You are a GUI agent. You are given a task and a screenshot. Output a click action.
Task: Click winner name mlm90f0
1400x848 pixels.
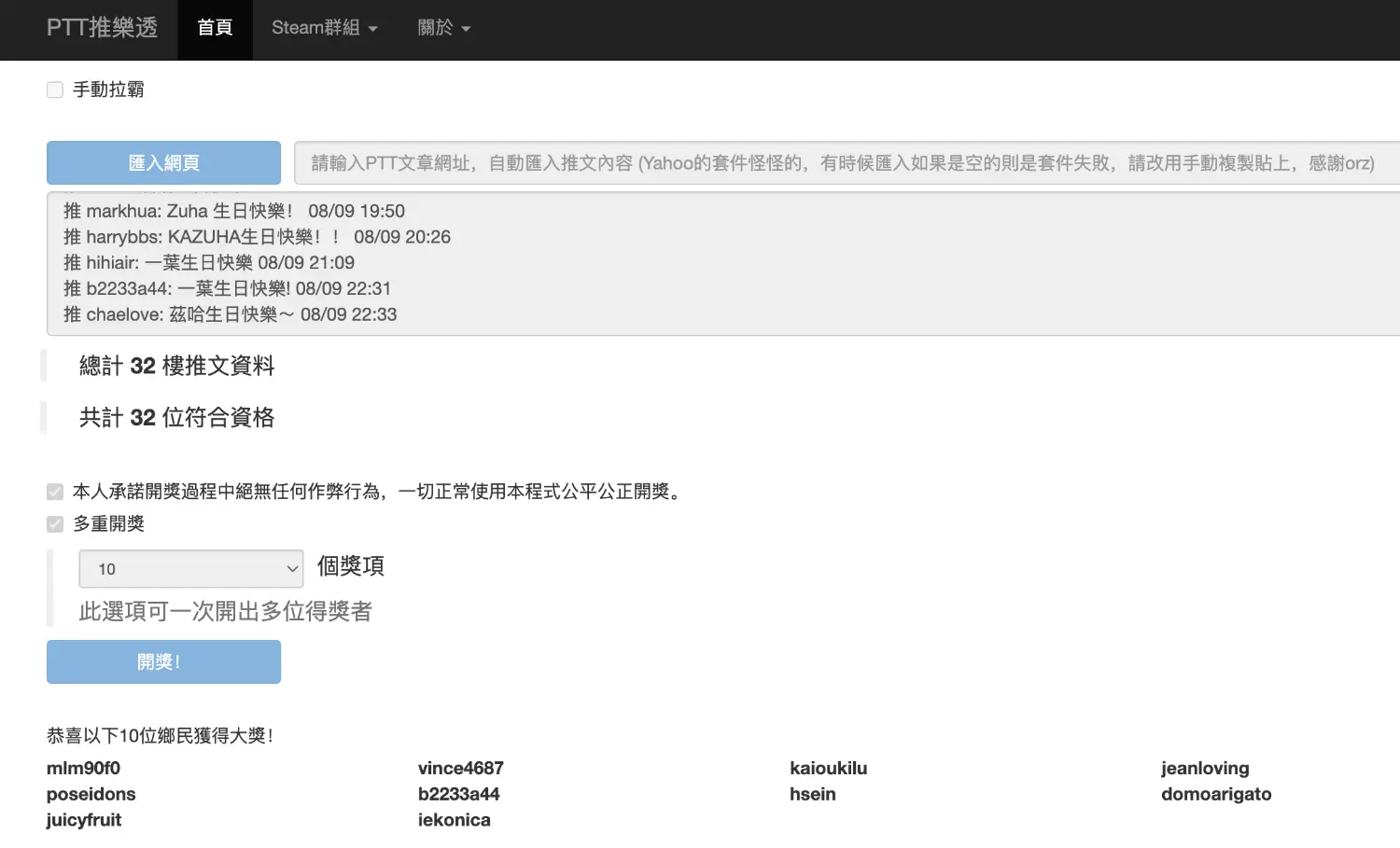pos(83,769)
